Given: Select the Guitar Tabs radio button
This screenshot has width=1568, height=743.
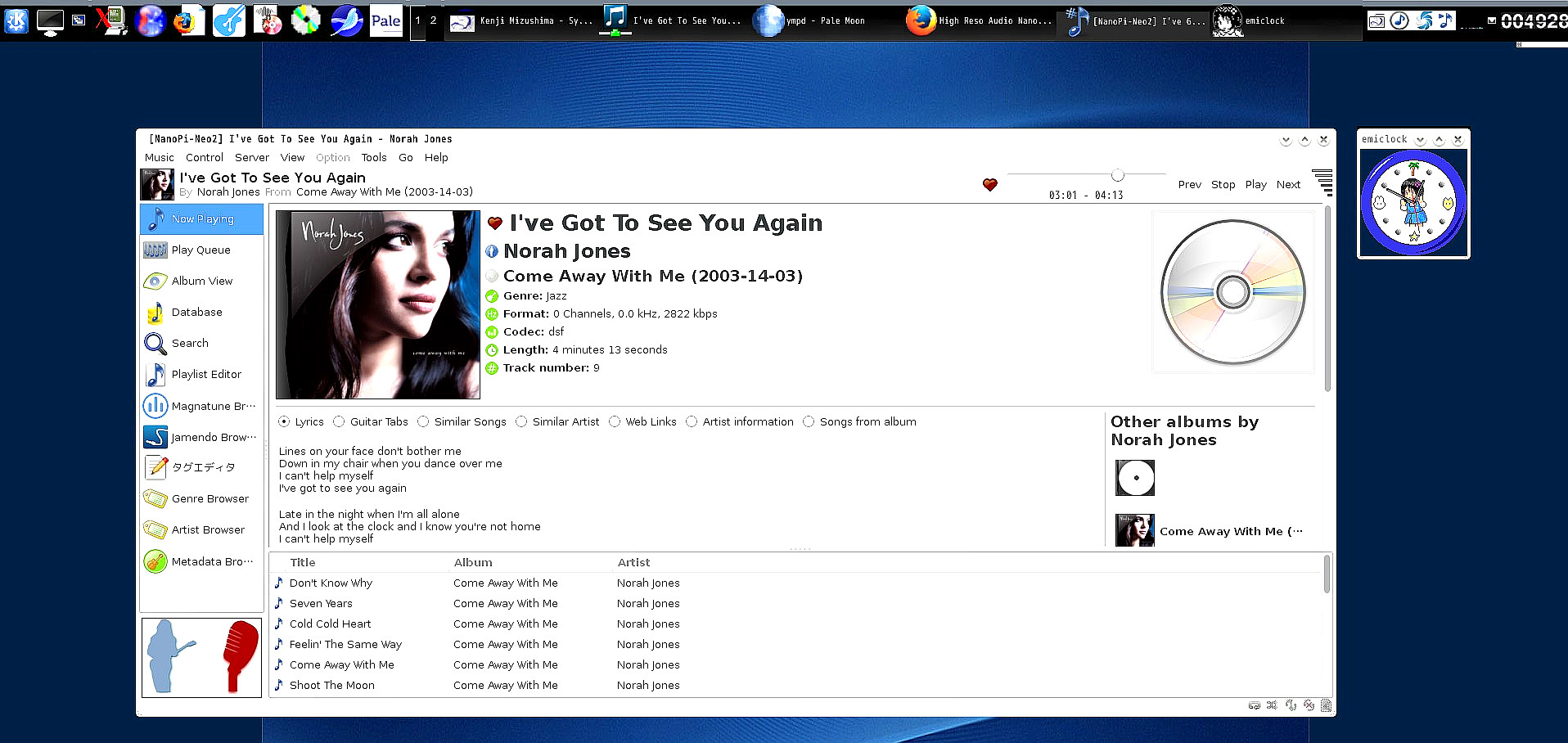Looking at the screenshot, I should [x=339, y=422].
